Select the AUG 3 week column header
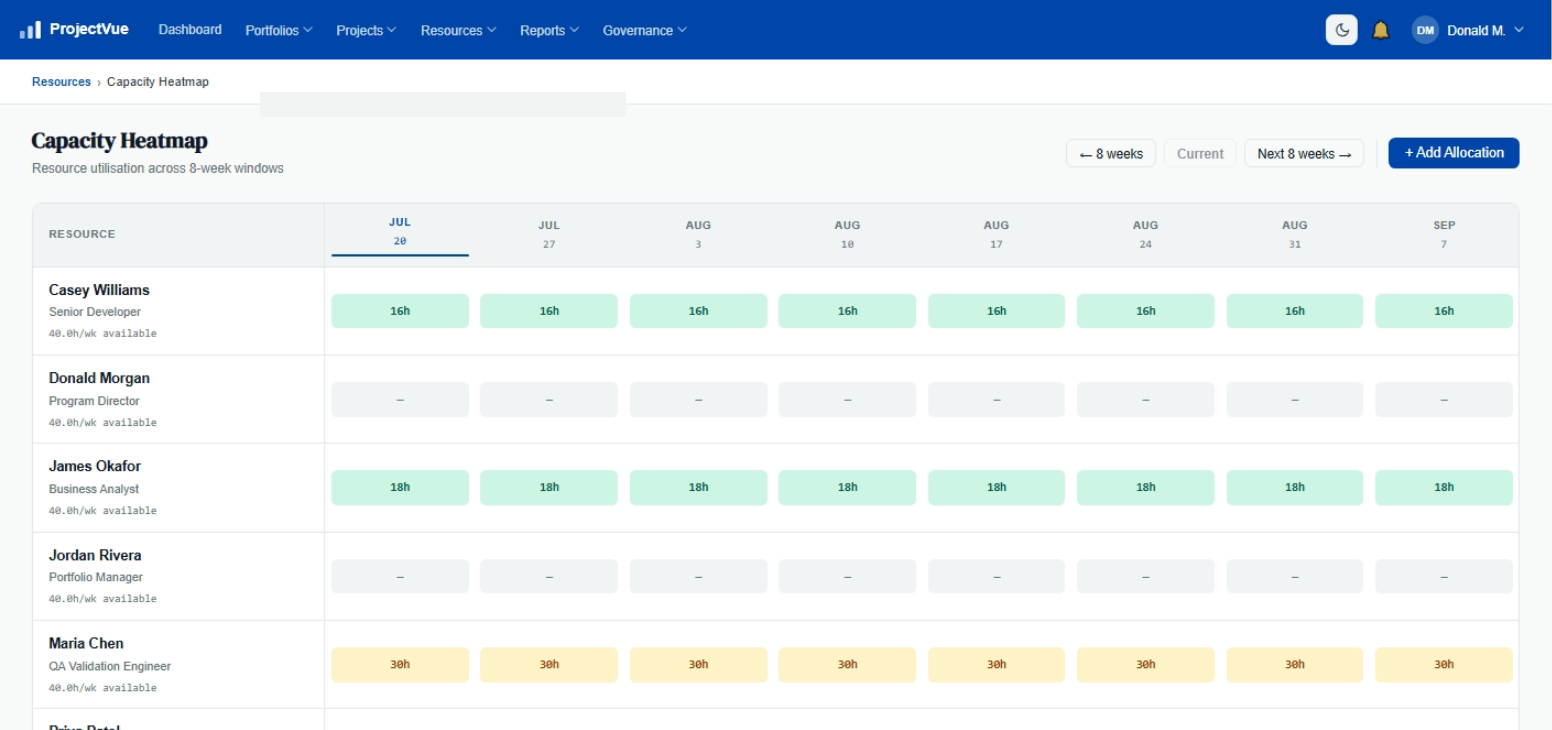 tap(698, 234)
